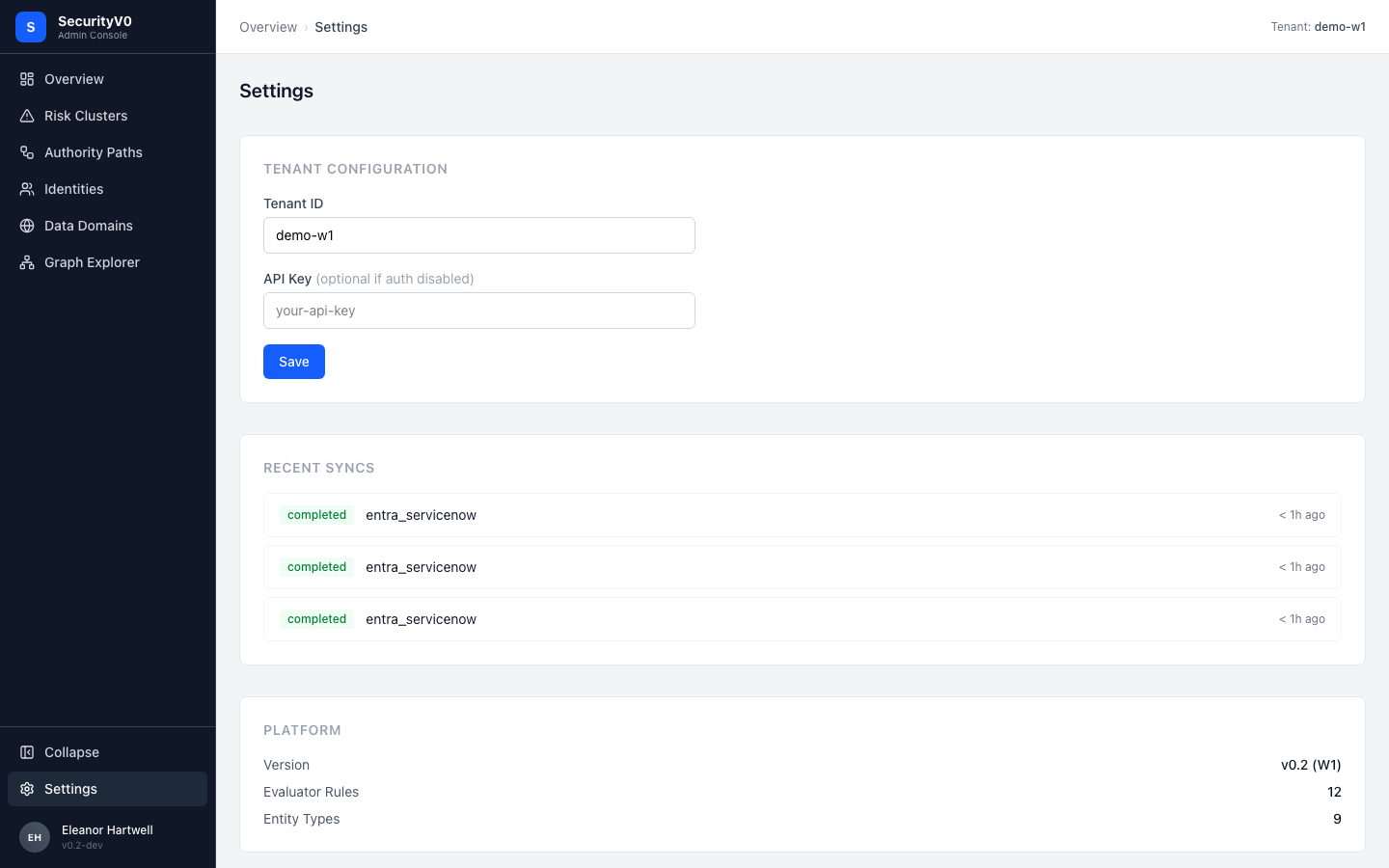The height and width of the screenshot is (868, 1389).
Task: Click the PLATFORM section heading
Action: click(302, 730)
